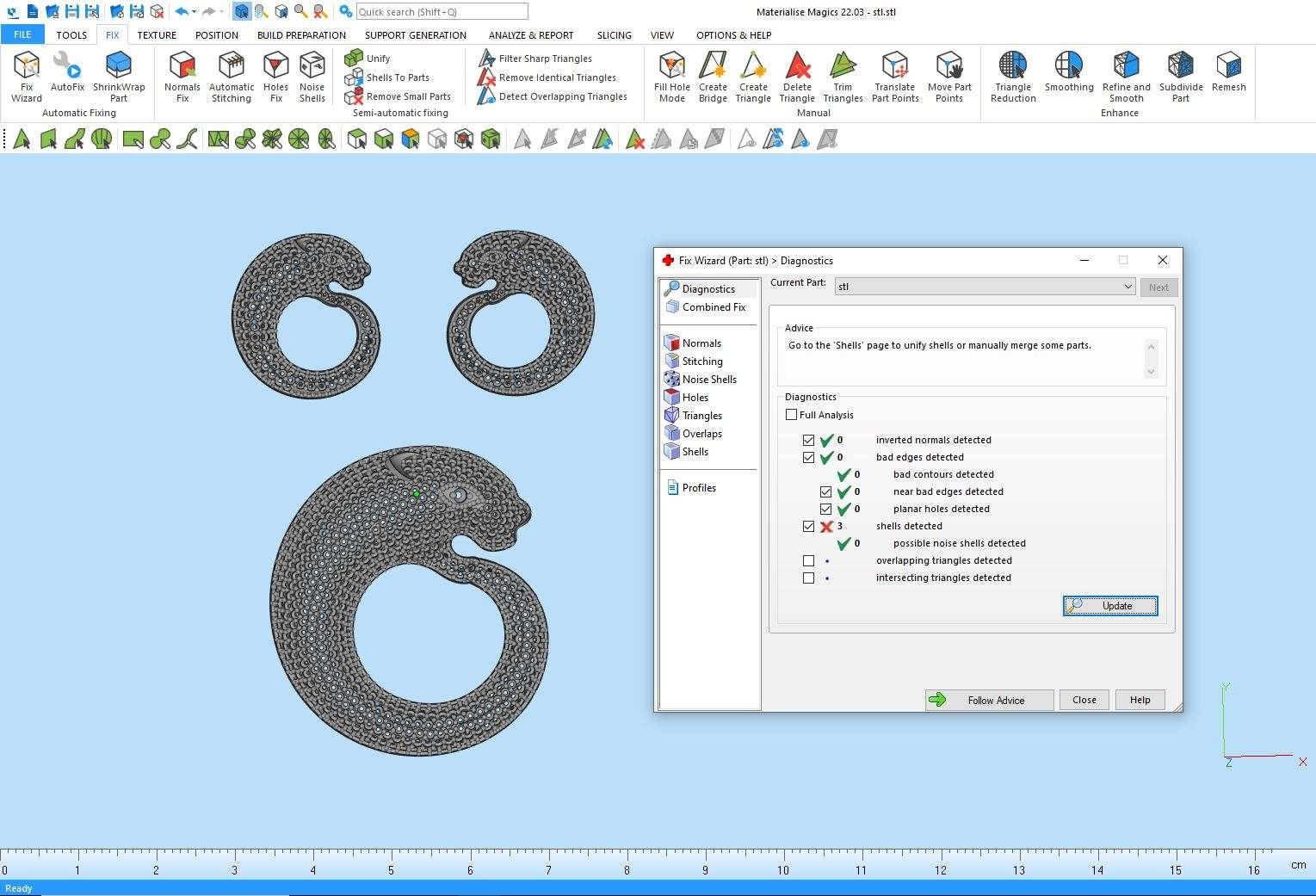Click the Update diagnostics button
Image resolution: width=1316 pixels, height=896 pixels.
pyautogui.click(x=1109, y=606)
